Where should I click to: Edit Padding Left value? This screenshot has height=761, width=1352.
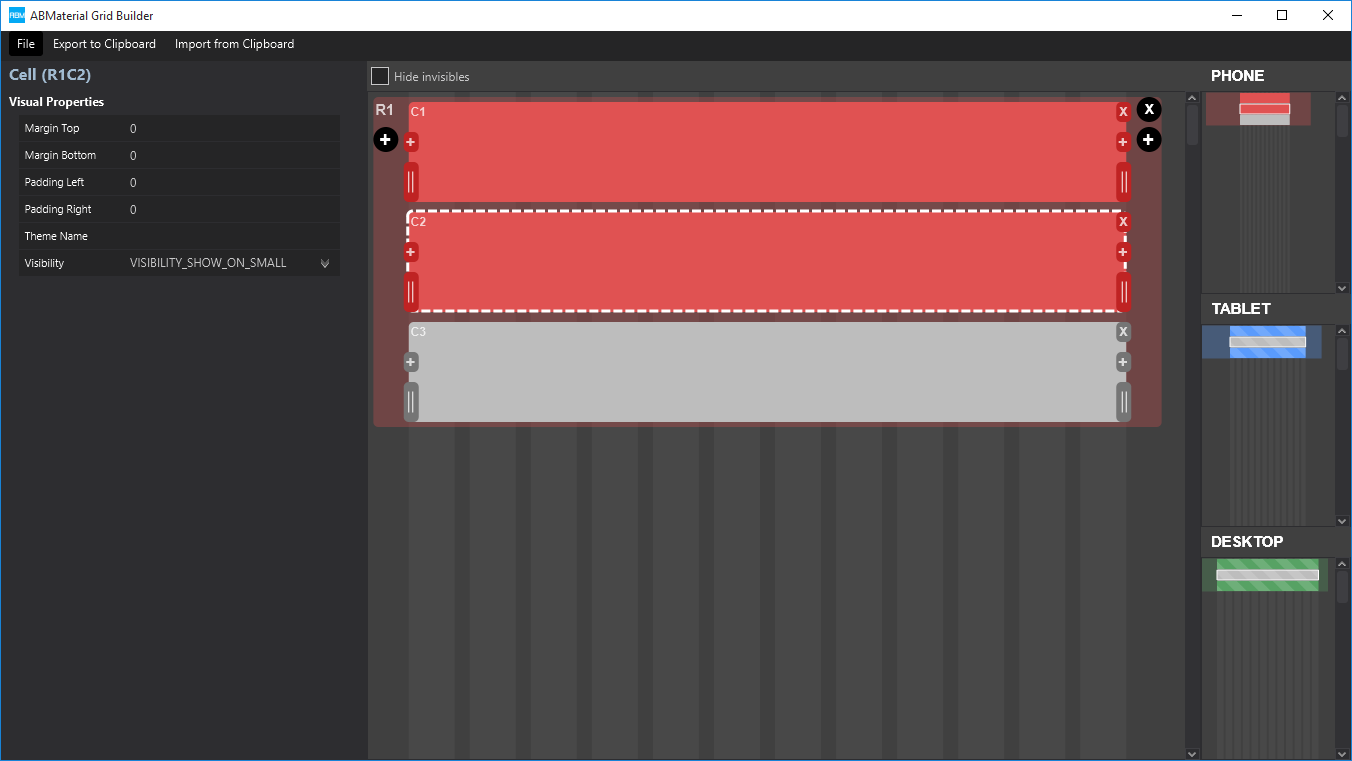(x=232, y=182)
